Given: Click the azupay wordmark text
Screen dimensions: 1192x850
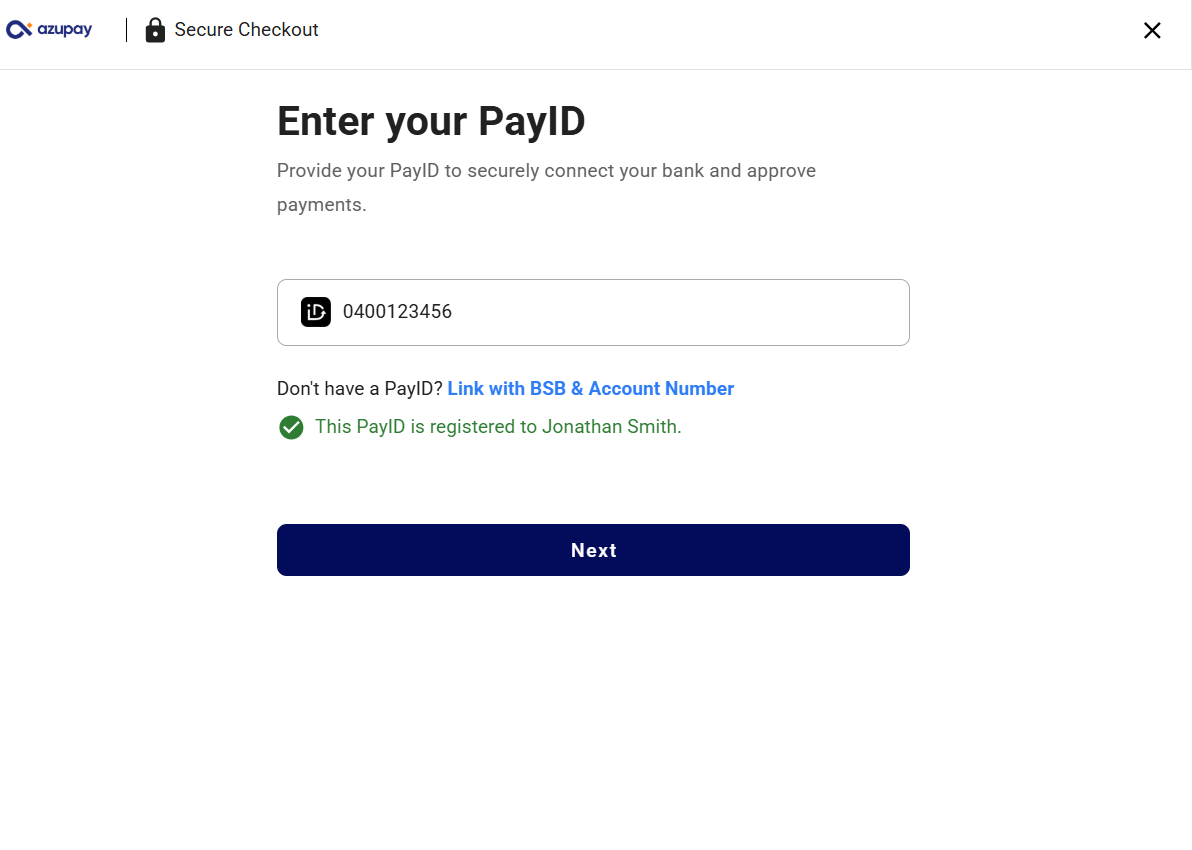Looking at the screenshot, I should [x=65, y=30].
